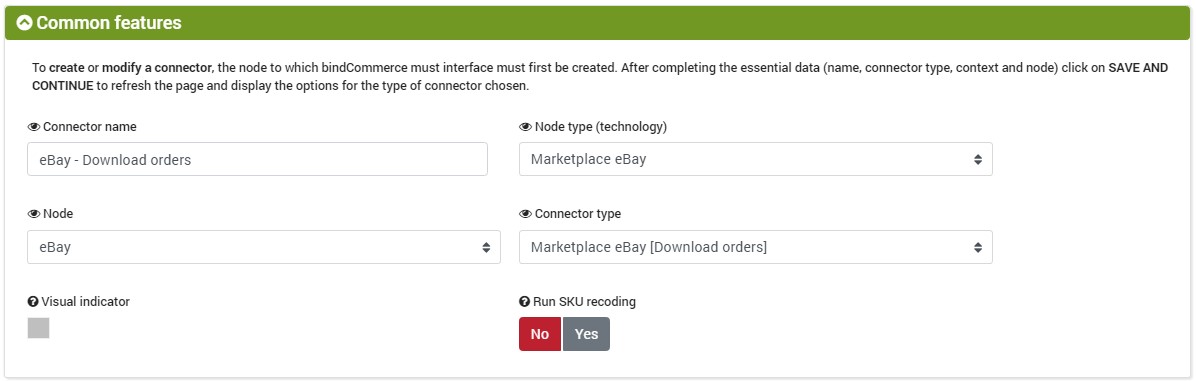Collapse the Common features section chevron icon

tap(24, 23)
